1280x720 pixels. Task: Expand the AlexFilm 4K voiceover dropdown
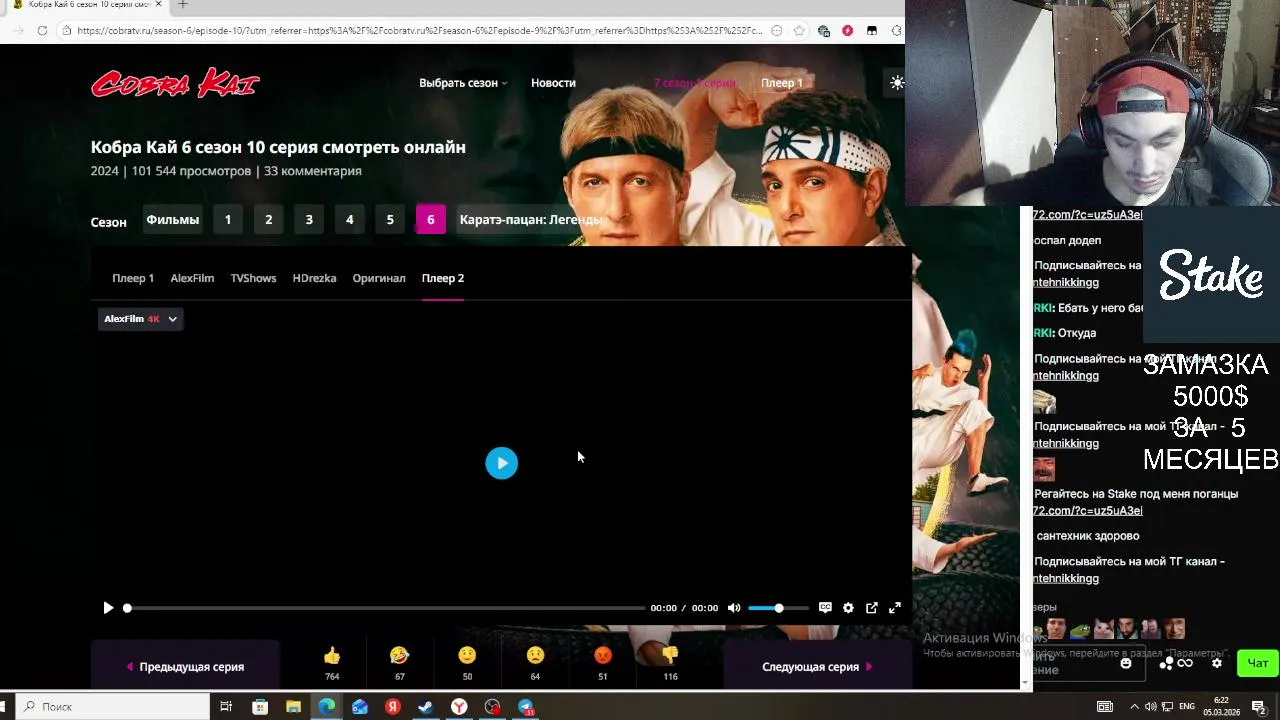click(x=140, y=319)
